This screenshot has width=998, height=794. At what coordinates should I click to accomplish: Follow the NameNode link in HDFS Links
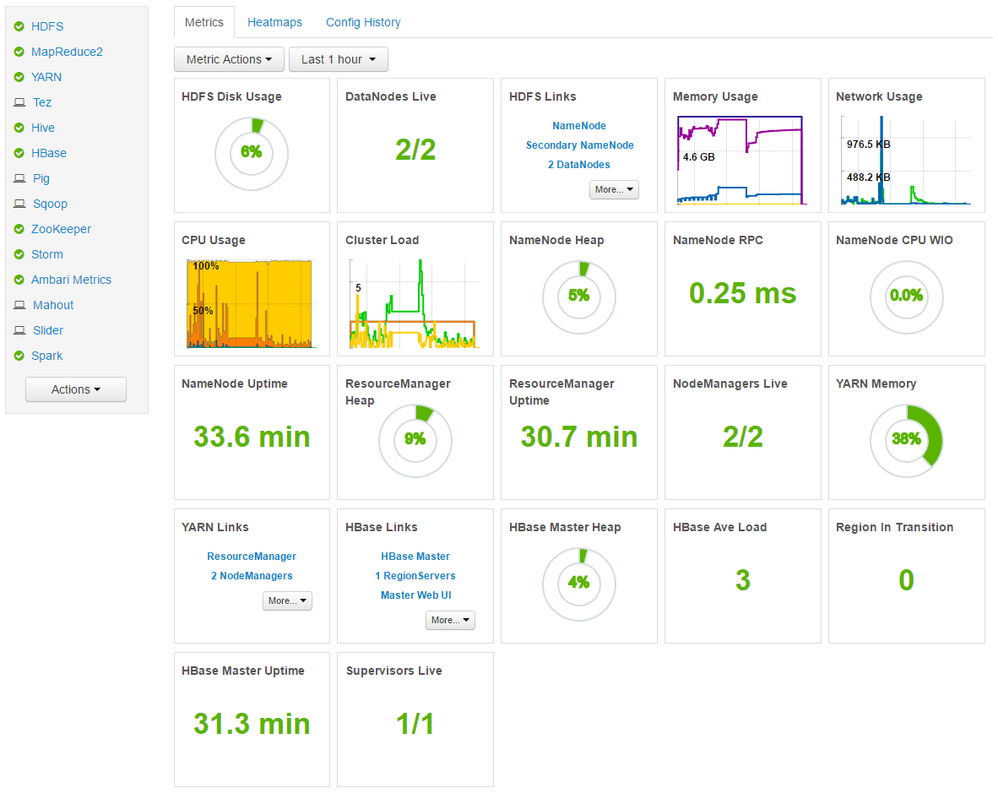click(x=579, y=126)
